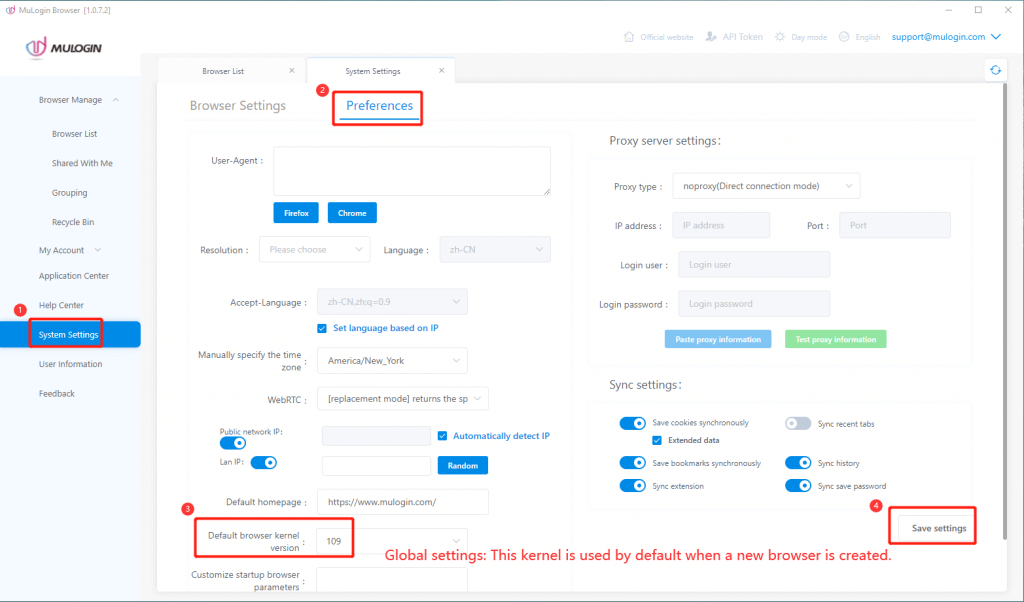Open the Language zh-CN dropdown
The height and width of the screenshot is (602, 1024).
coord(495,249)
